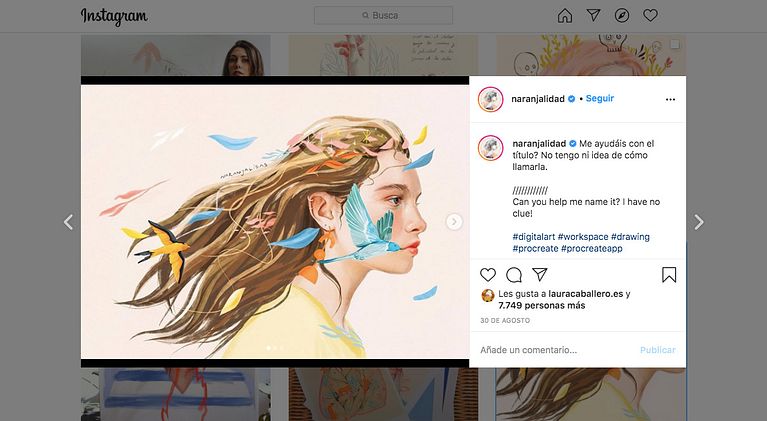This screenshot has width=767, height=421.
Task: Go to the previous post arrow
Action: point(68,222)
